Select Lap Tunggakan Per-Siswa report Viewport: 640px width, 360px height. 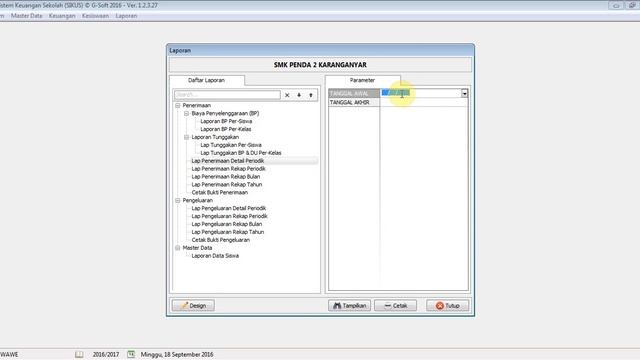(231, 145)
